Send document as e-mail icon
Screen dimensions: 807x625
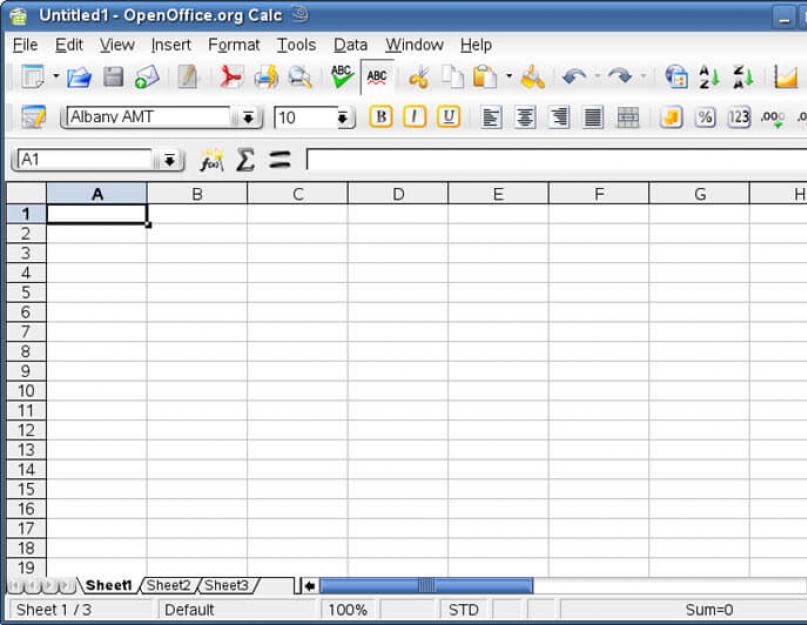pos(147,77)
